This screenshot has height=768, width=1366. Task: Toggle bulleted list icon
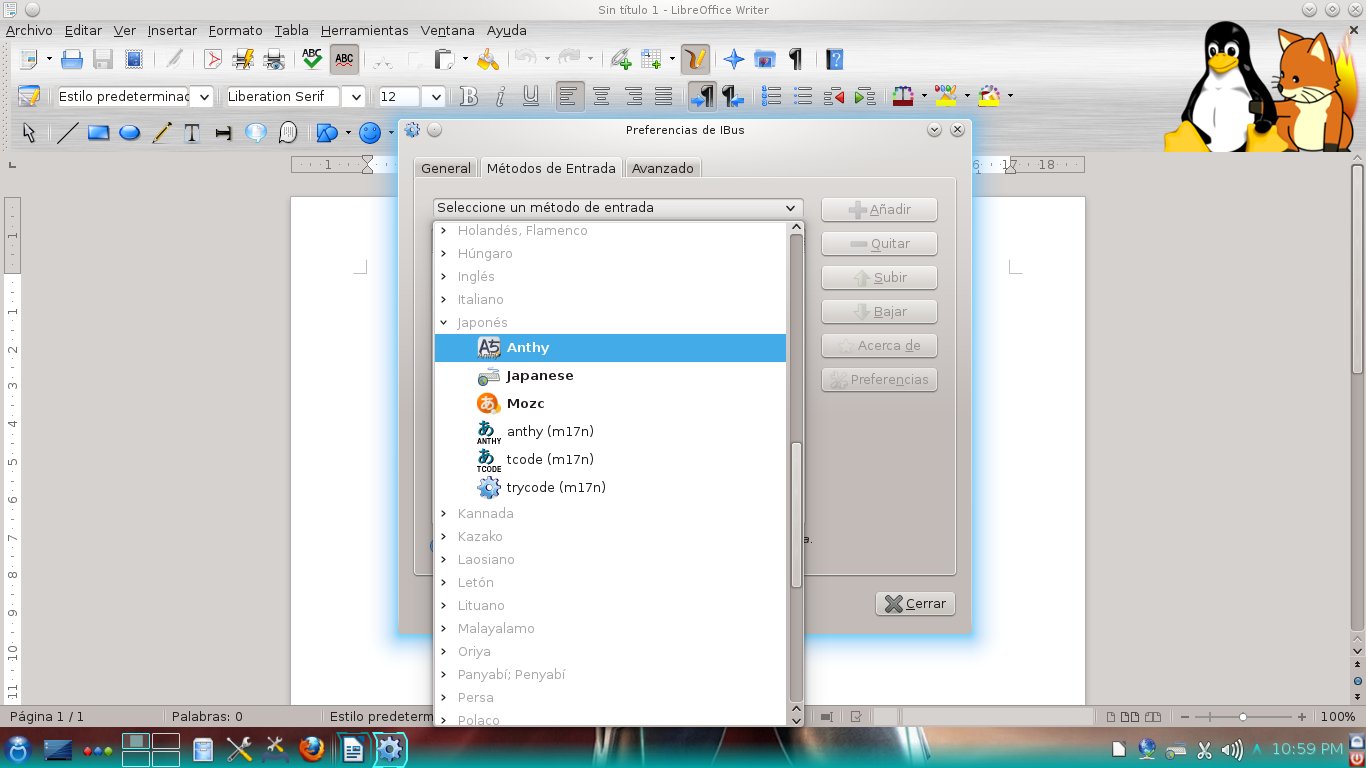[x=802, y=96]
